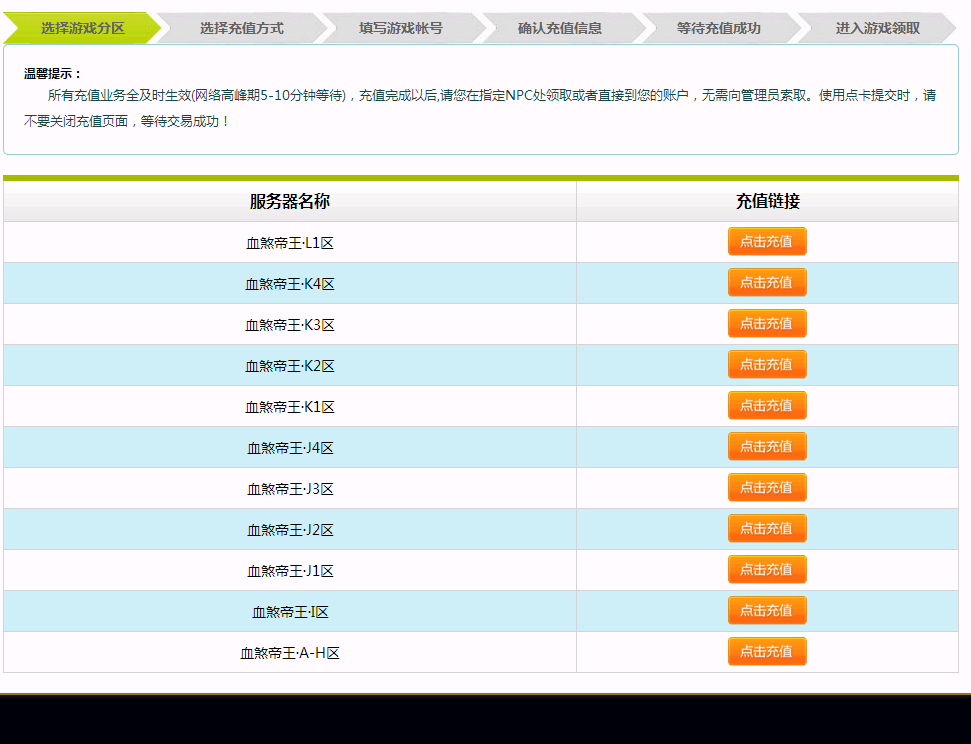971x744 pixels.
Task: Click 点击充值 for 血煞帝王·K1区
Action: [x=767, y=405]
